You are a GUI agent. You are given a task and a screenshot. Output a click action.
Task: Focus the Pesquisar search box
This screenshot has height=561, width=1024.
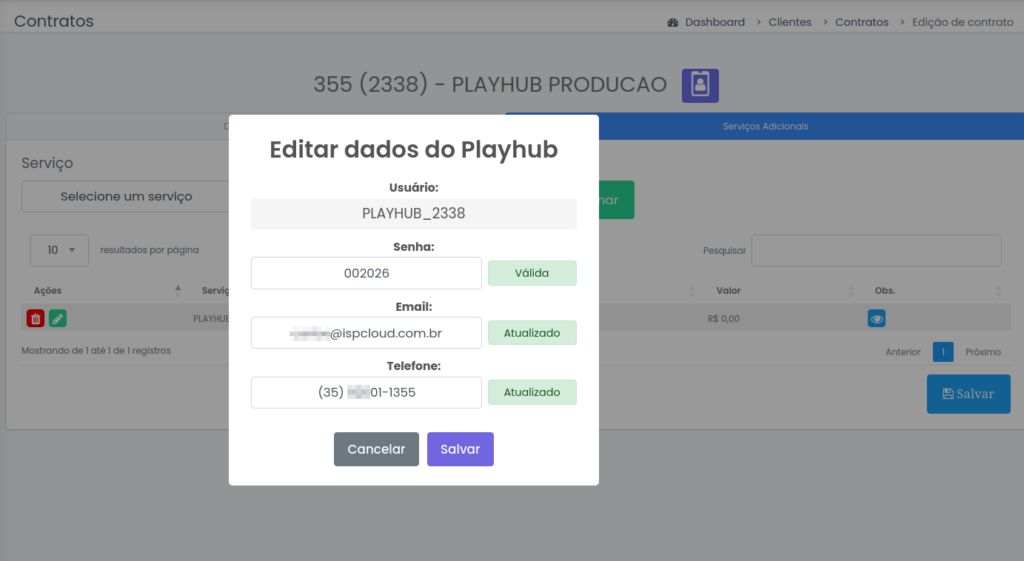(876, 250)
